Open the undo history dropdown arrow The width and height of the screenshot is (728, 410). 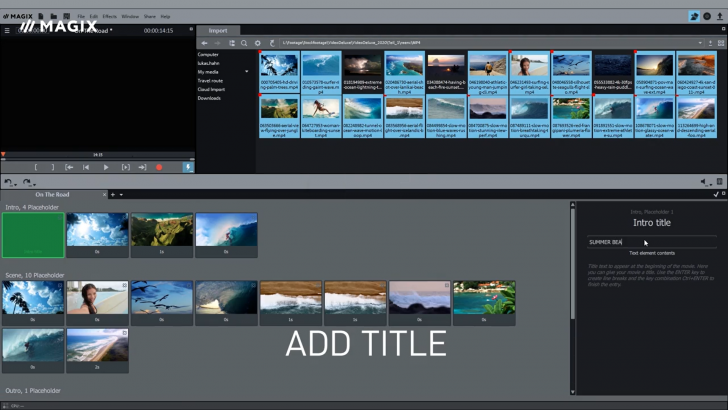[15, 185]
